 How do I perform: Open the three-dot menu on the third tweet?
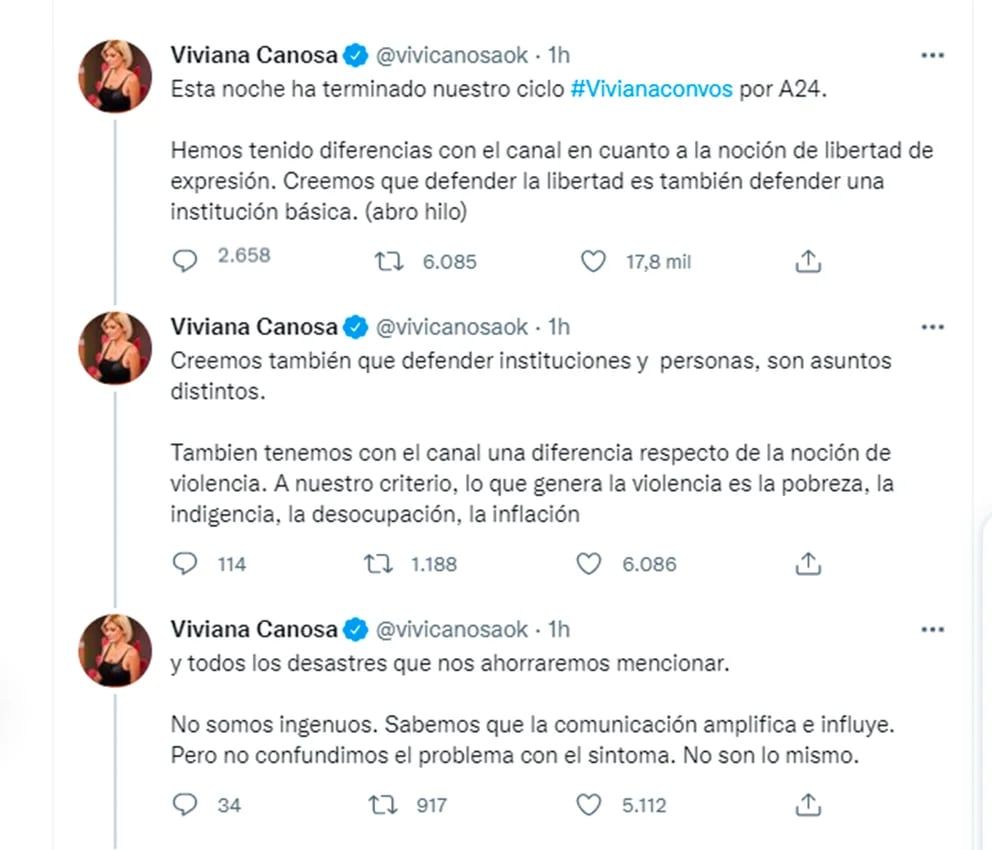pos(933,629)
